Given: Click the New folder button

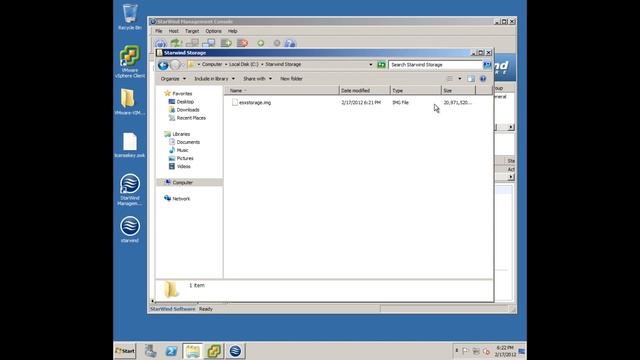Looking at the screenshot, I should (x=291, y=78).
